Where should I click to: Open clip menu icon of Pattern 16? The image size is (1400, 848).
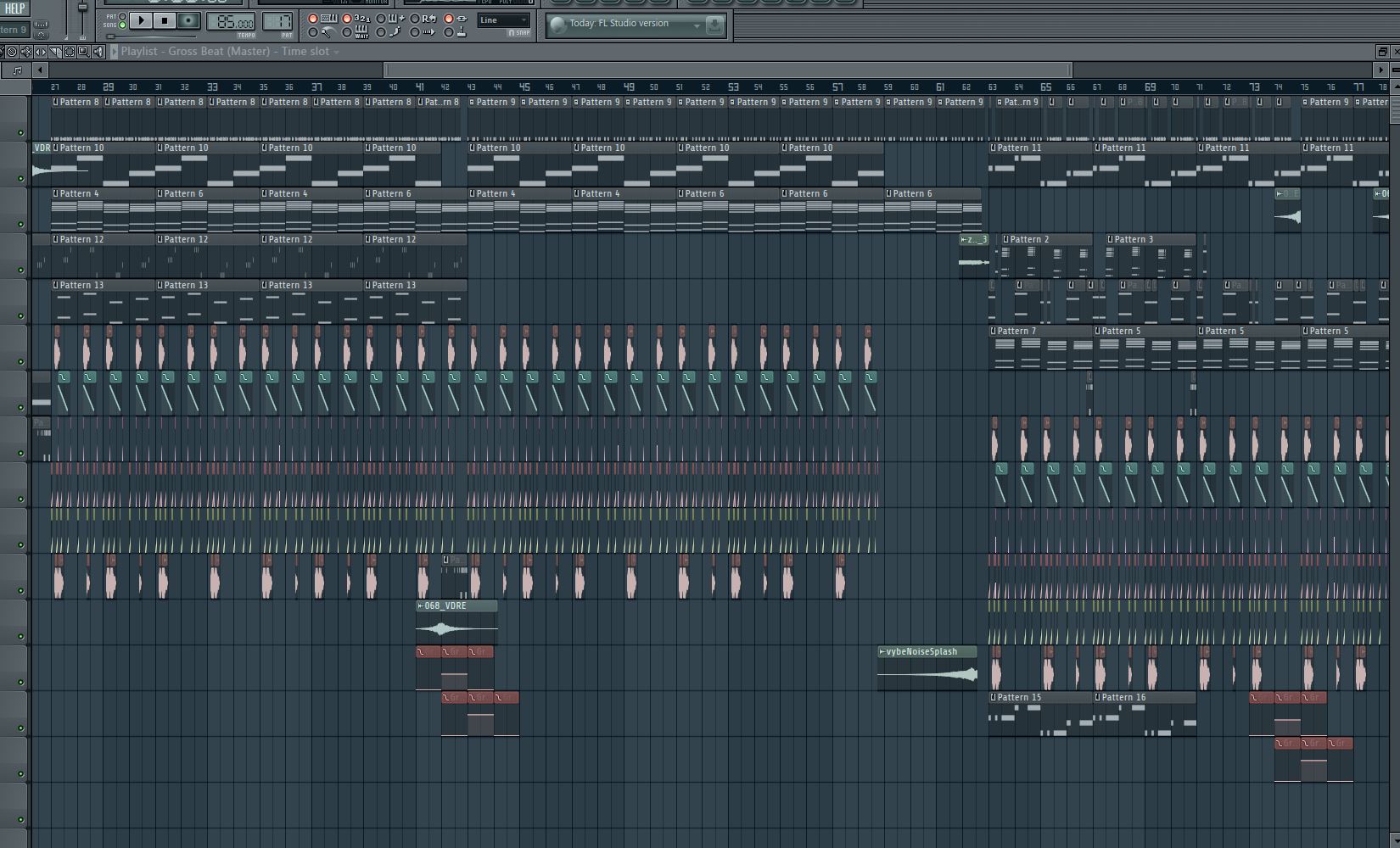click(1097, 697)
